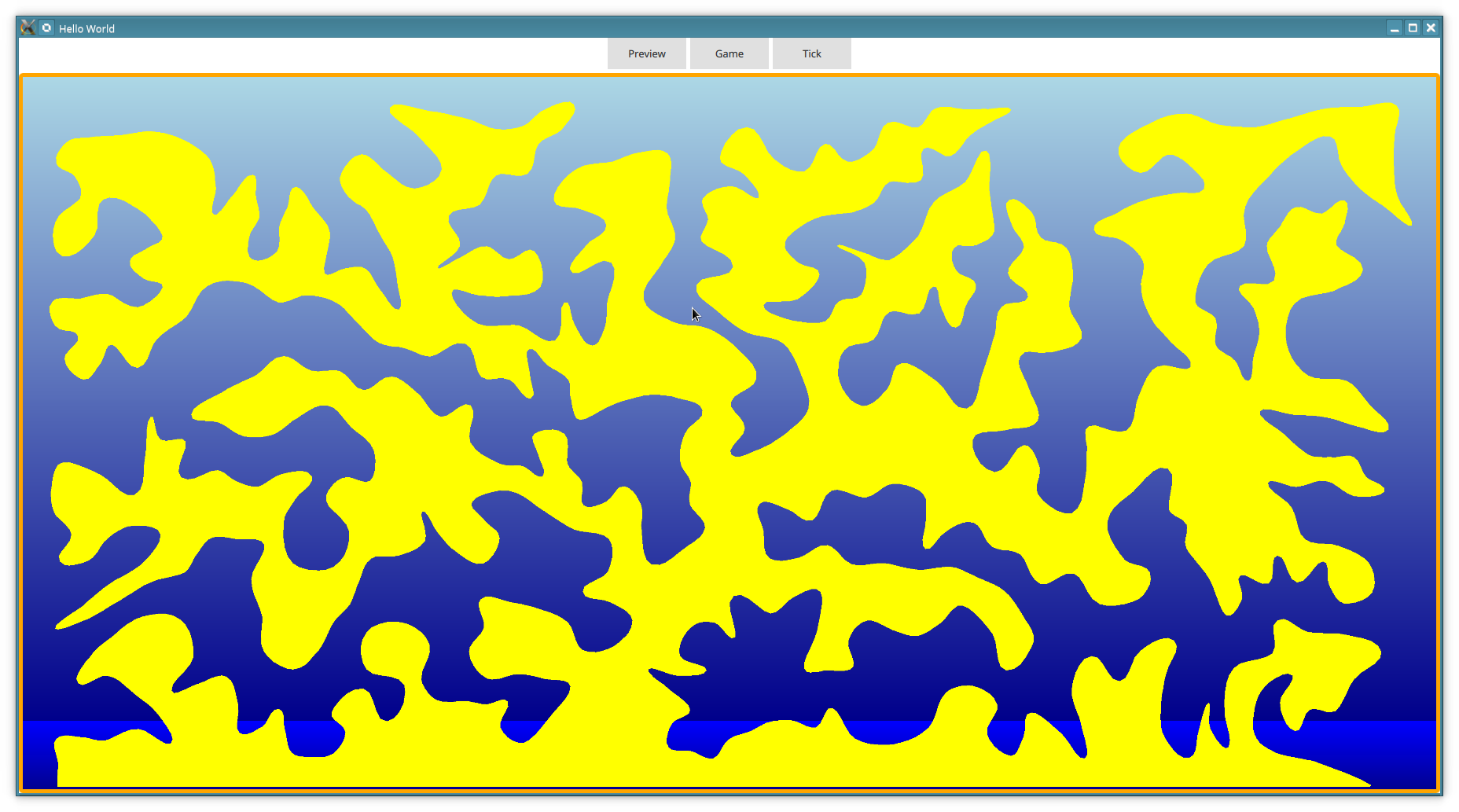Click light blue sky at canvas top-left corner
Screen dimensions: 1459x812
39,90
